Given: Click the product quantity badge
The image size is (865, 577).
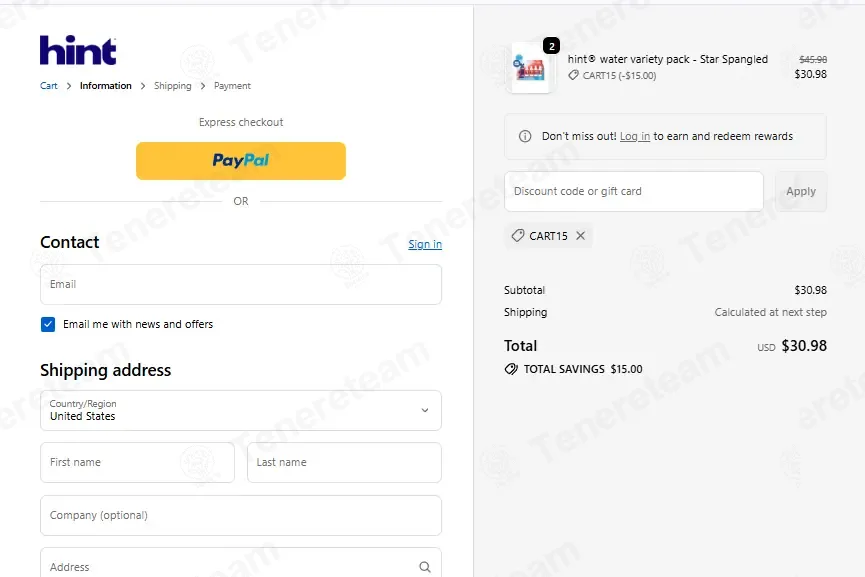Looking at the screenshot, I should [551, 46].
